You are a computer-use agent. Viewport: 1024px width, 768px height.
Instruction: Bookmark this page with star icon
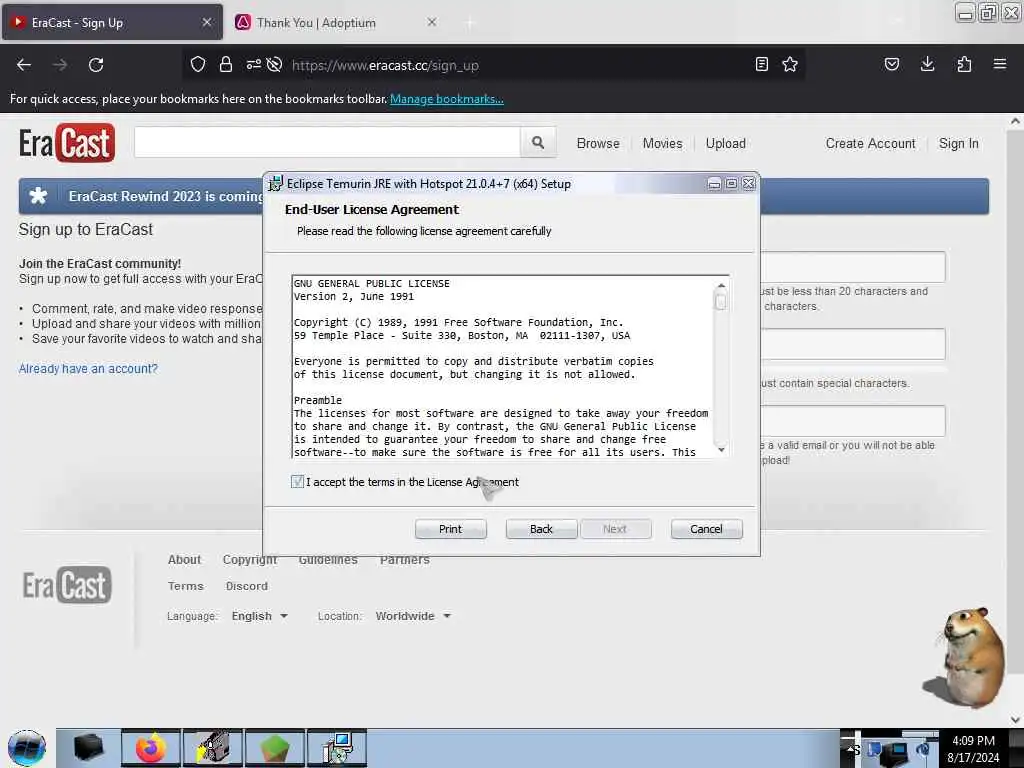[x=790, y=64]
